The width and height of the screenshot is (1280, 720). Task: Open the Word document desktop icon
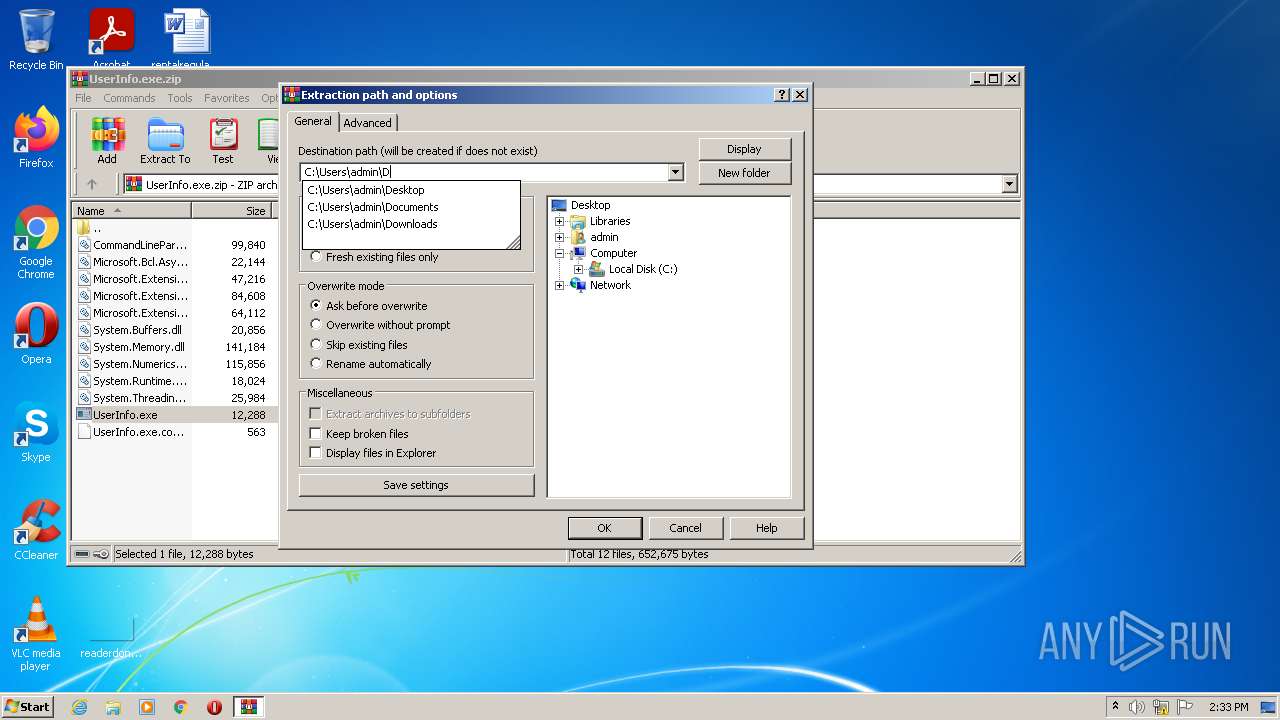(x=186, y=40)
